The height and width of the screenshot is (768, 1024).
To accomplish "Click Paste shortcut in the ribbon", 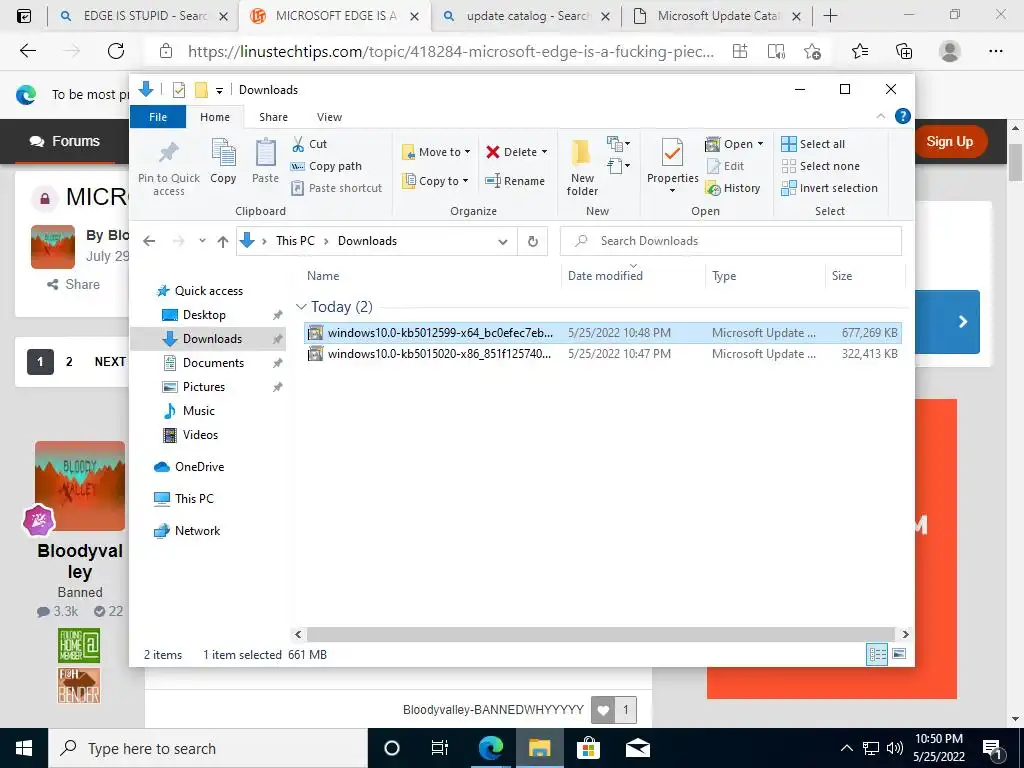I will (336, 188).
